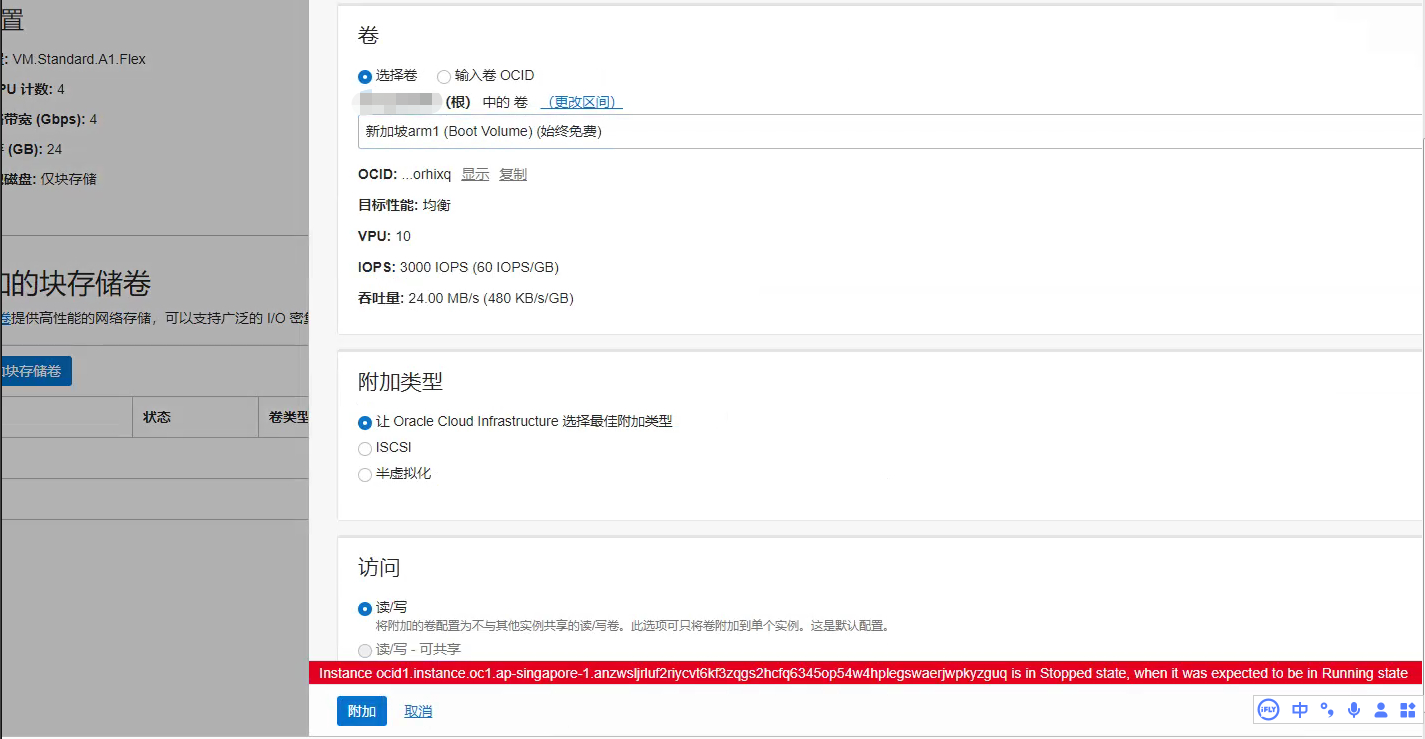Select the 读/写 - 可共享 access option

pos(365,650)
